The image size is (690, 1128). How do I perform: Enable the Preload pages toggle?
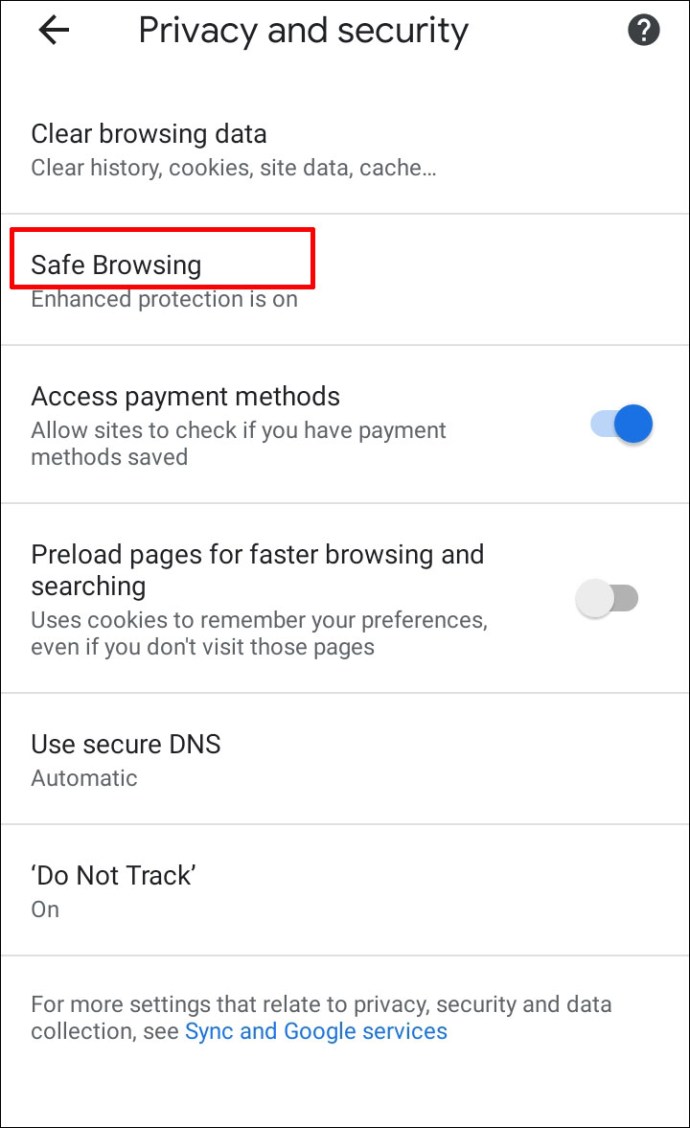pos(607,598)
